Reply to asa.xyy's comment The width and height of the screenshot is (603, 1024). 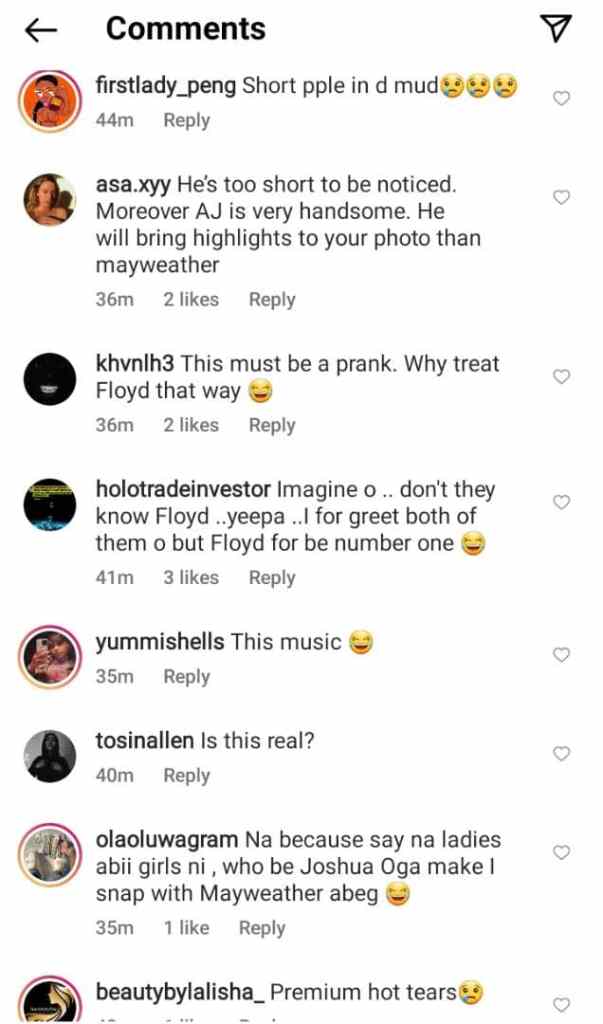pos(272,299)
